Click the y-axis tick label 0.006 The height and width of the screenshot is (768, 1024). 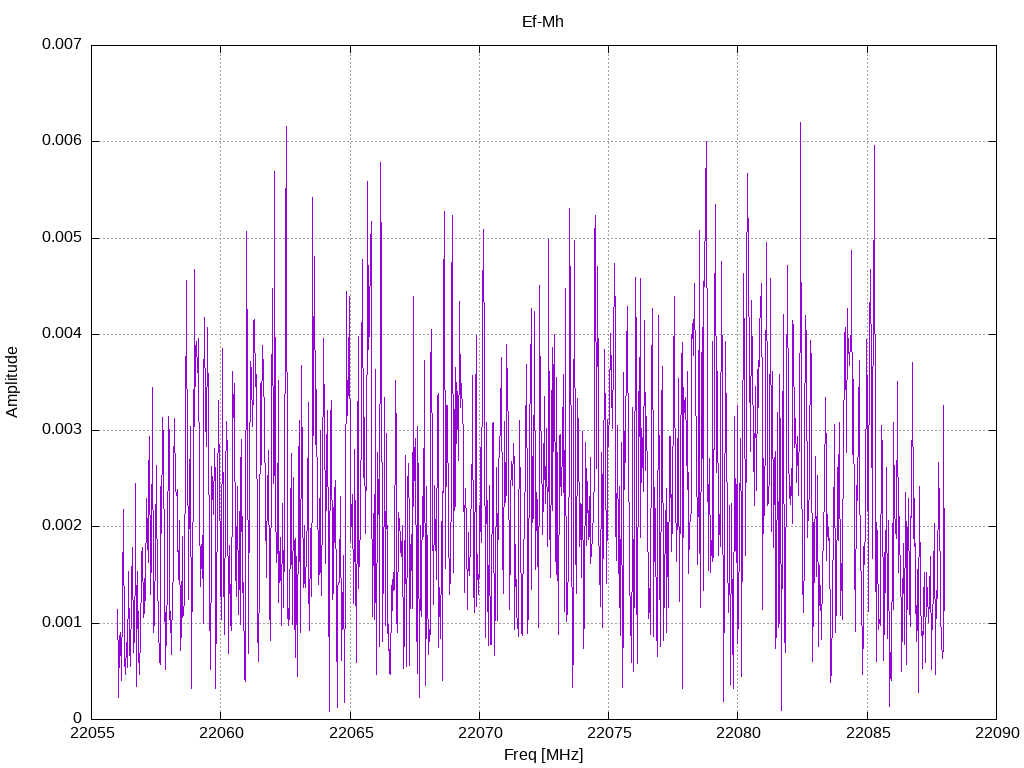coord(62,140)
